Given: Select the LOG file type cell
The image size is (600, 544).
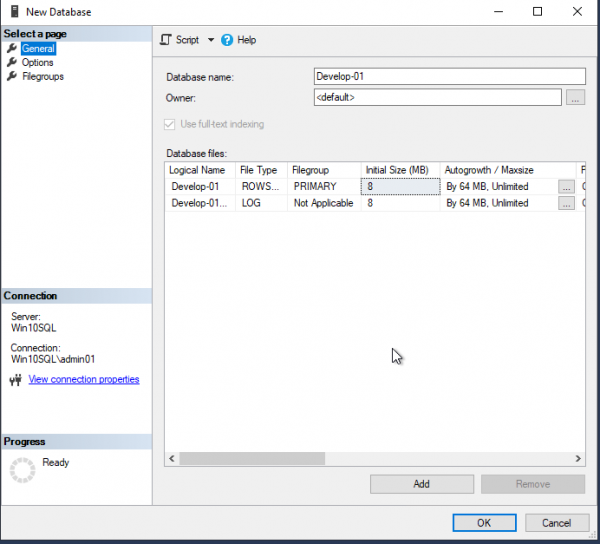Looking at the screenshot, I should pos(261,203).
